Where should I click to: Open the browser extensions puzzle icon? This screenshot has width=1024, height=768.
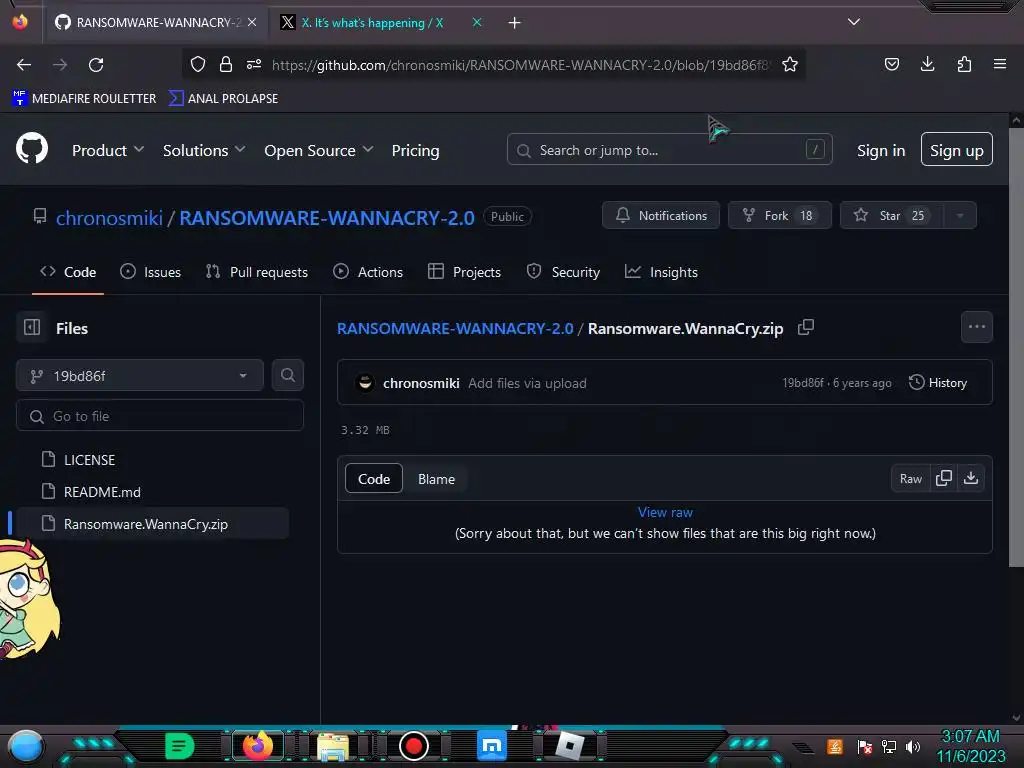click(964, 64)
